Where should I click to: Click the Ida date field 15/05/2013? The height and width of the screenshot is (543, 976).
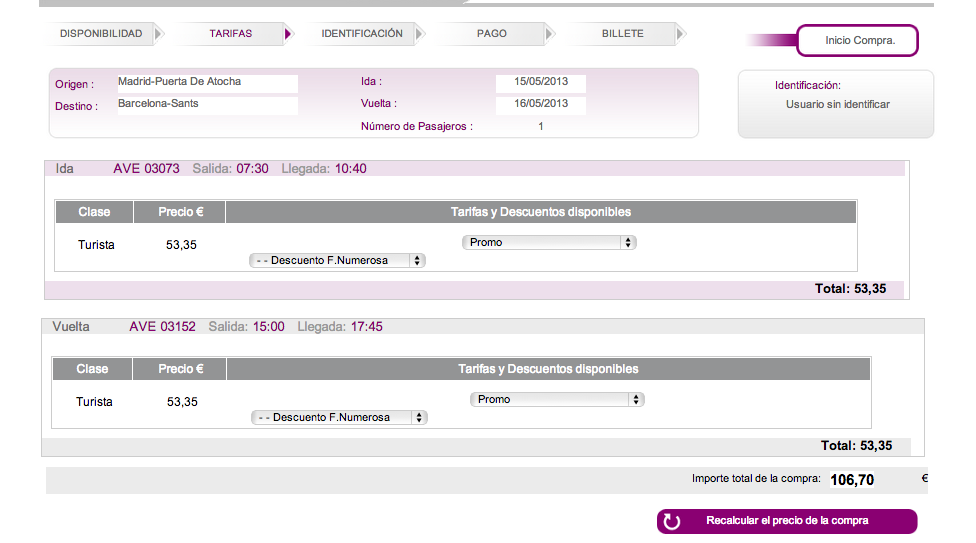[x=540, y=83]
